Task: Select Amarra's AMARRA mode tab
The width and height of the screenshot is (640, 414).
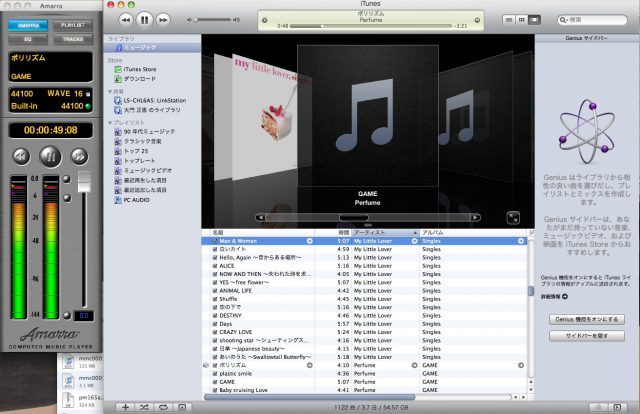Action: [x=28, y=25]
